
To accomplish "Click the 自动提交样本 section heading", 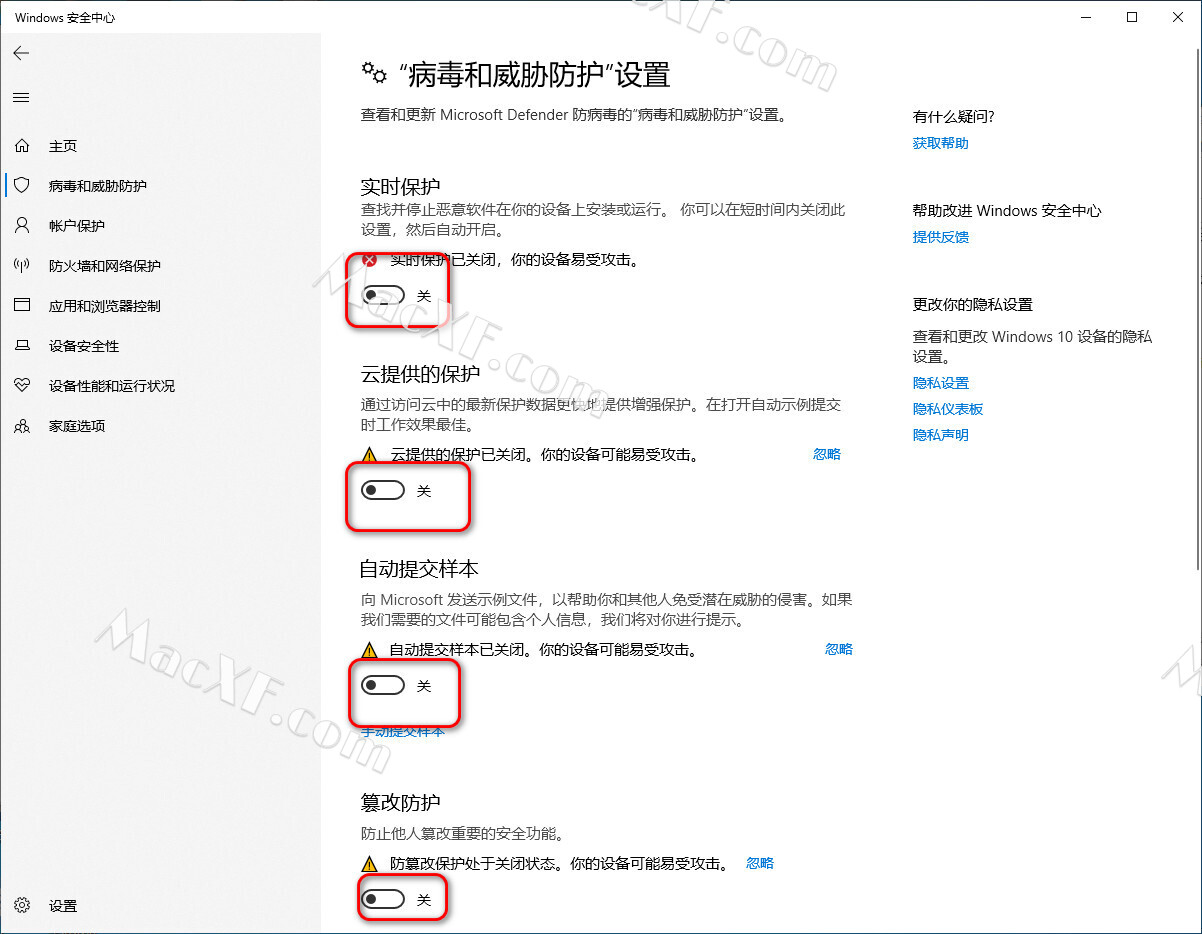I will pos(419,569).
